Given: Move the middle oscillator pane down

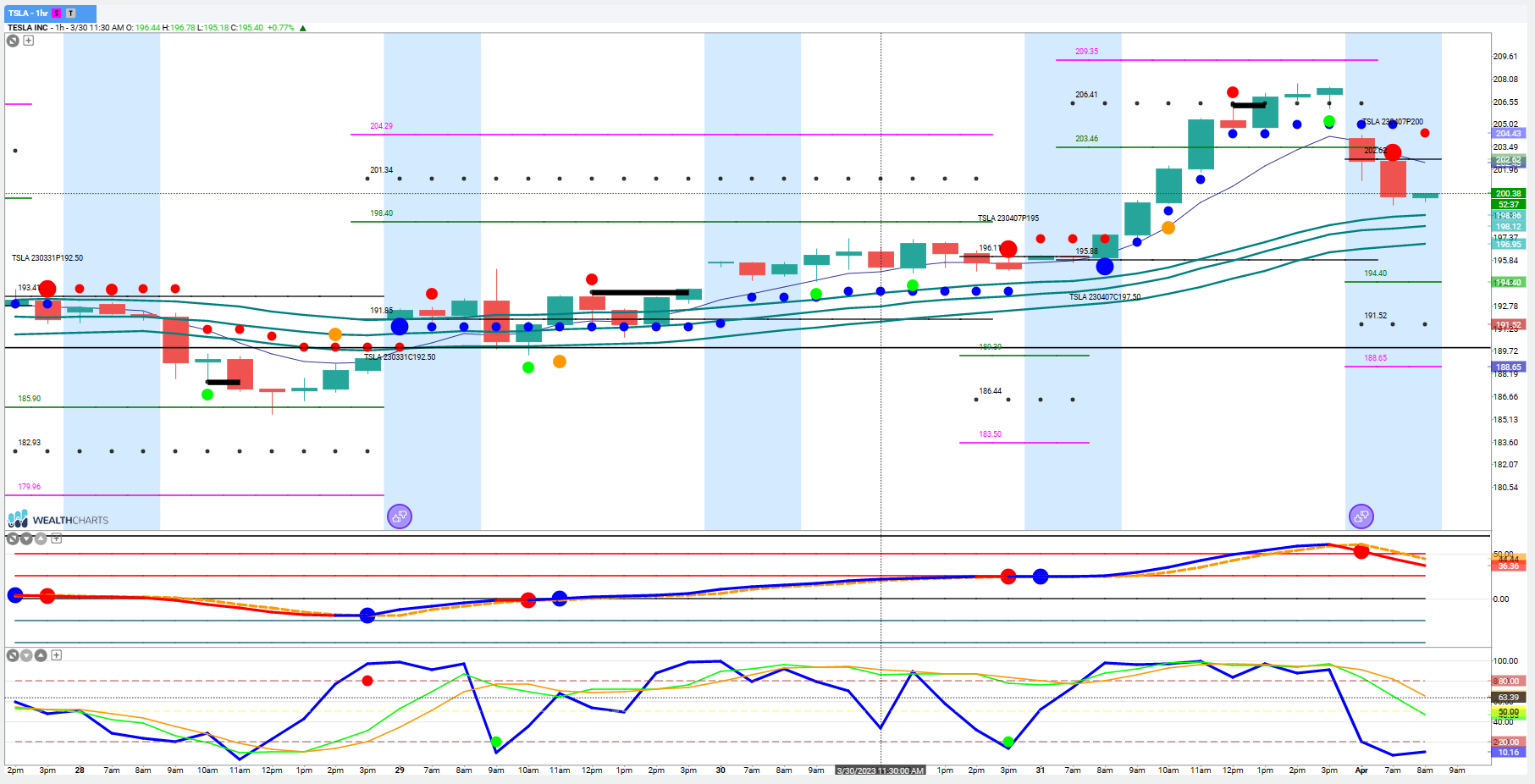Looking at the screenshot, I should (26, 538).
